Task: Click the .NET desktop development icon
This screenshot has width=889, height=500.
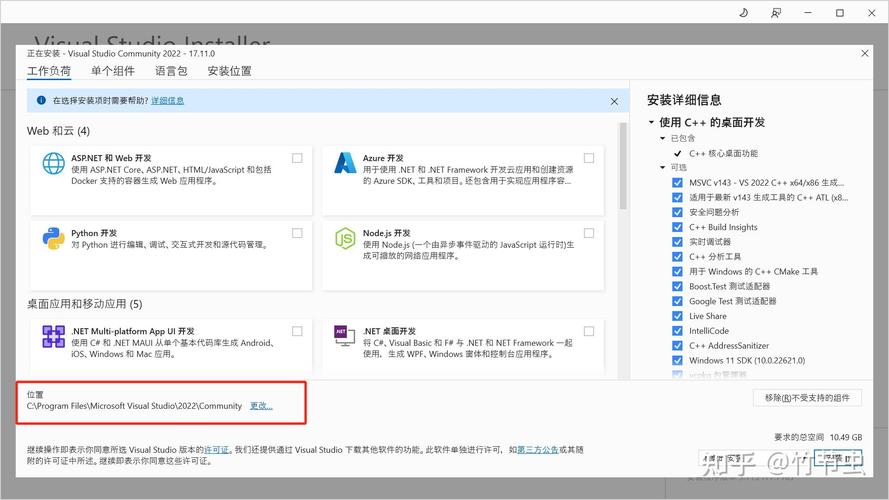Action: point(346,336)
